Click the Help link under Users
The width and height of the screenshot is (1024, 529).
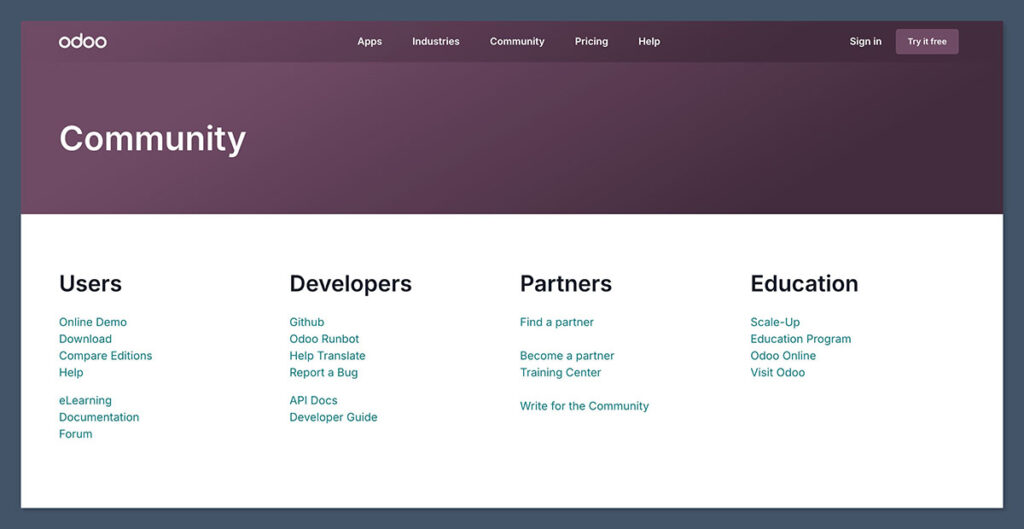[x=71, y=372]
